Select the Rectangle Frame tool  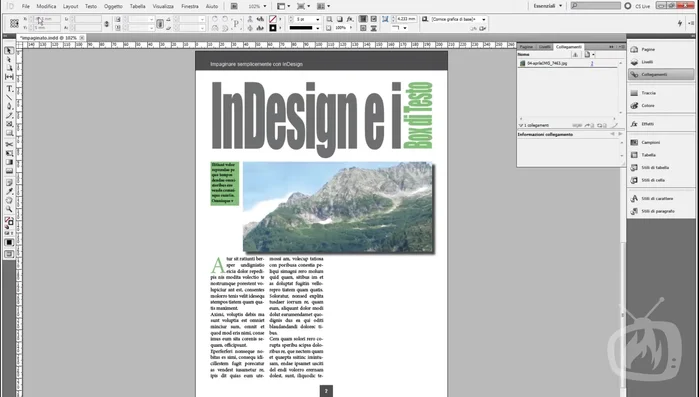(9, 124)
